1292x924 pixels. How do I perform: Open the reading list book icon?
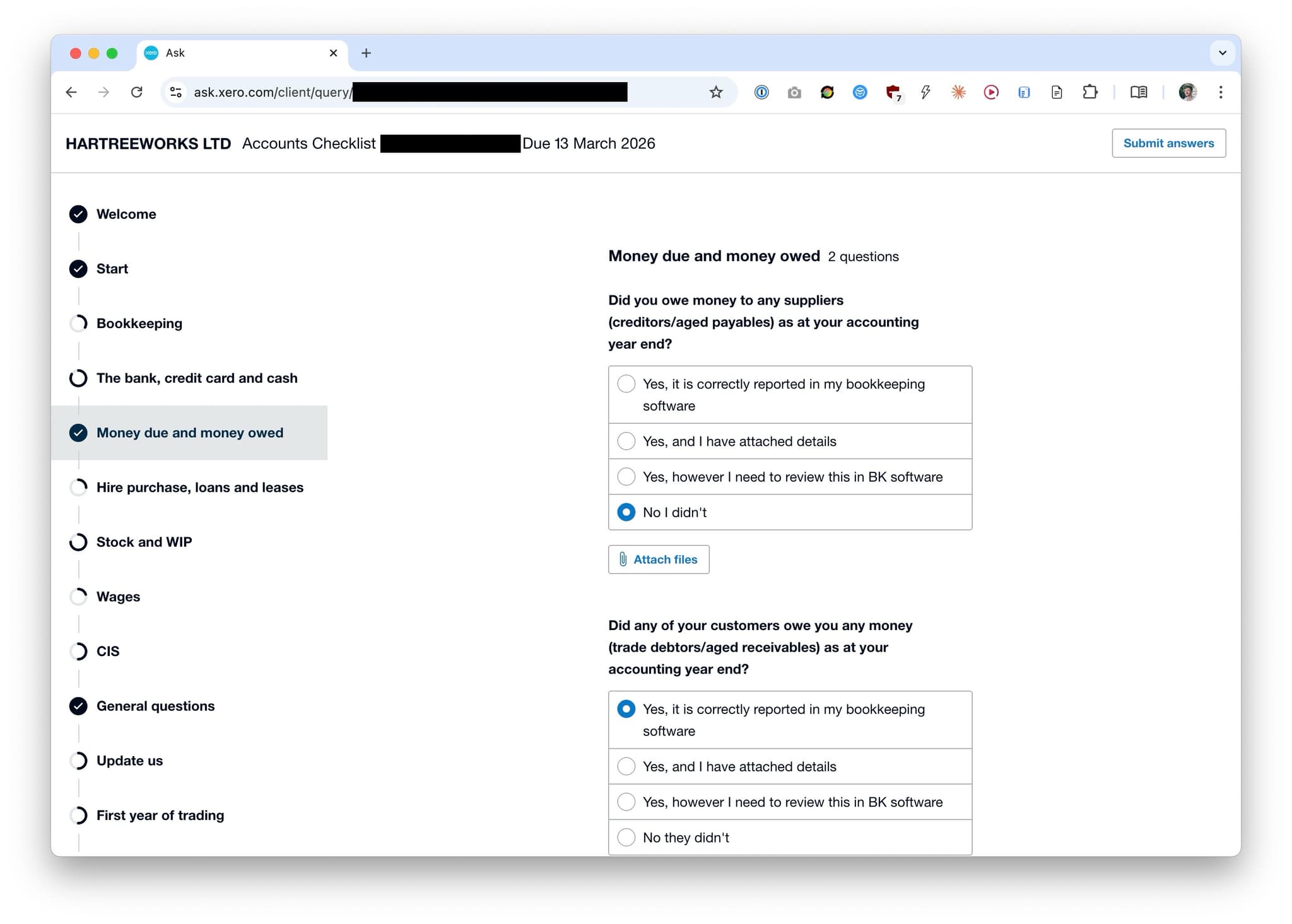pyautogui.click(x=1139, y=92)
